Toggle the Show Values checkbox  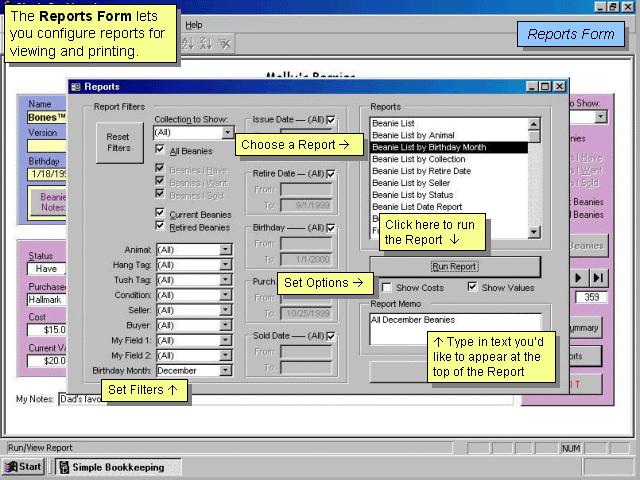point(473,288)
